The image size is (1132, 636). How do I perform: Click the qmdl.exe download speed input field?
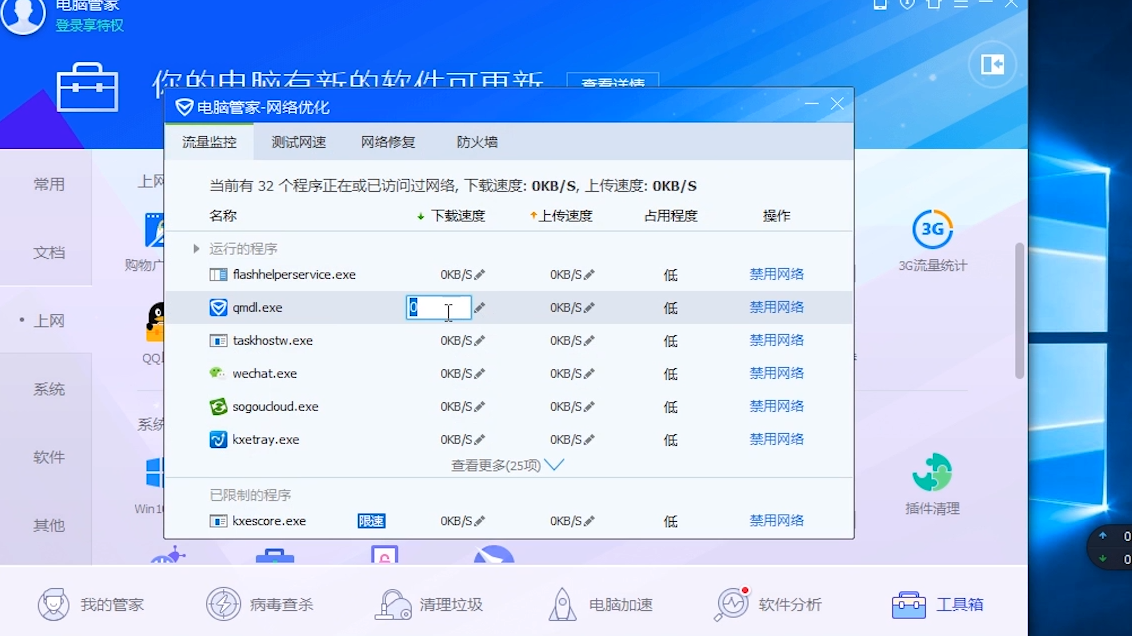pos(439,308)
